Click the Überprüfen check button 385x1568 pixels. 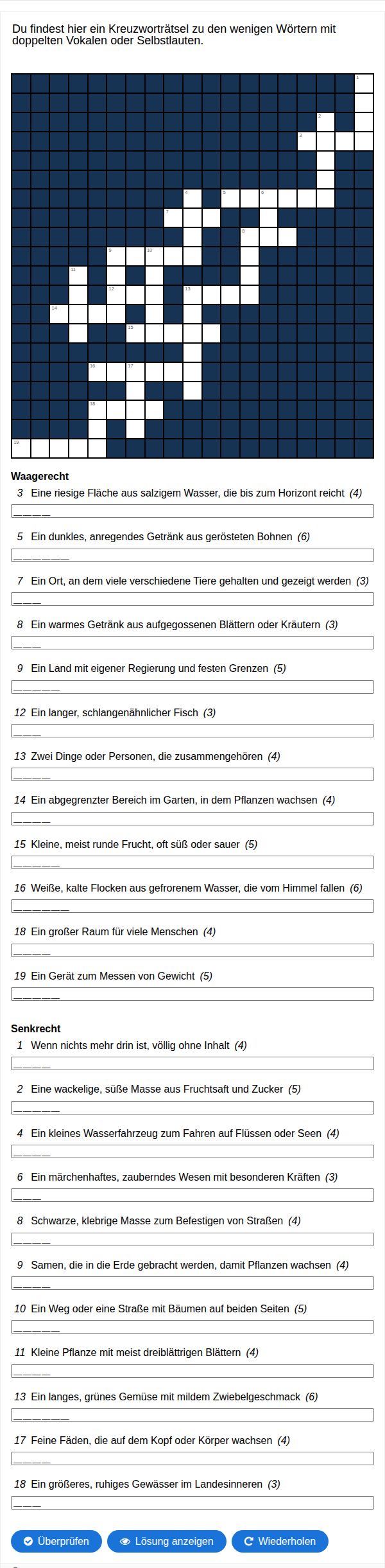(56, 1541)
